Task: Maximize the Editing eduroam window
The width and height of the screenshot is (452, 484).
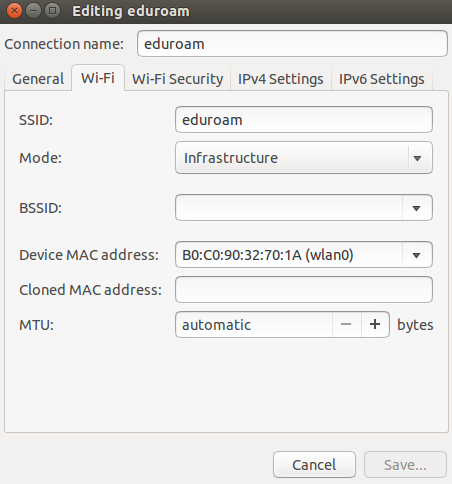Action: 52,11
